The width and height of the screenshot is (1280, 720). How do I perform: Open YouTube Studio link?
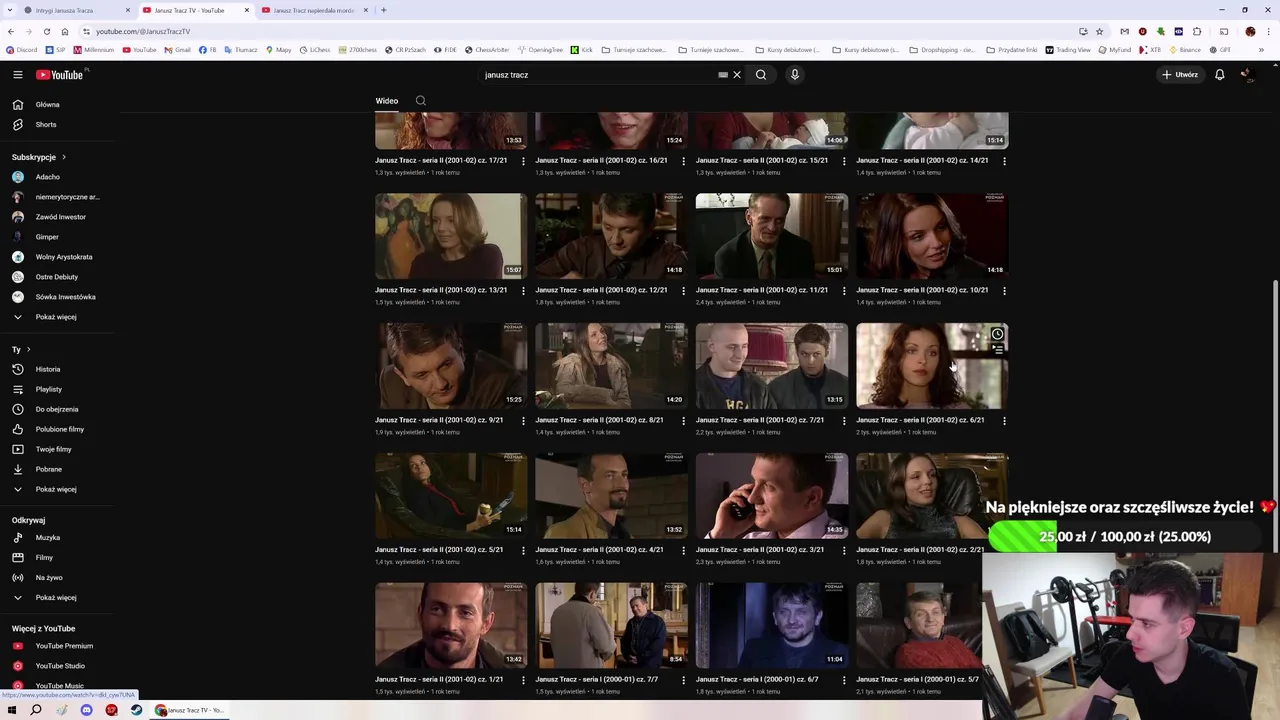pyautogui.click(x=60, y=666)
